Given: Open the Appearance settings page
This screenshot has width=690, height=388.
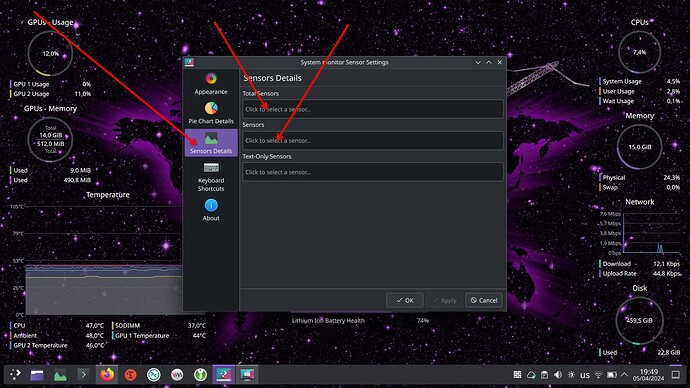Looking at the screenshot, I should point(211,84).
